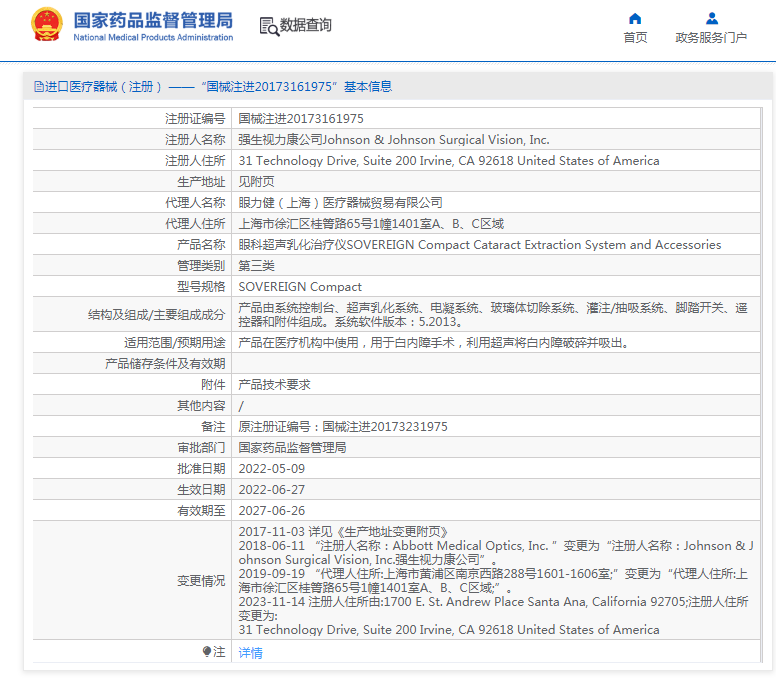Select the 注册证编号 label
Viewport: 776px width, 678px height.
point(195,119)
